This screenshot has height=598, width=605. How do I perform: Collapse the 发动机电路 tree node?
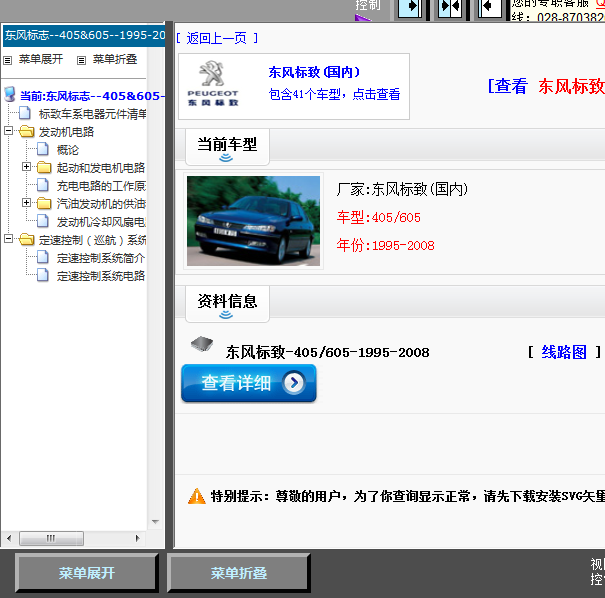click(8, 130)
